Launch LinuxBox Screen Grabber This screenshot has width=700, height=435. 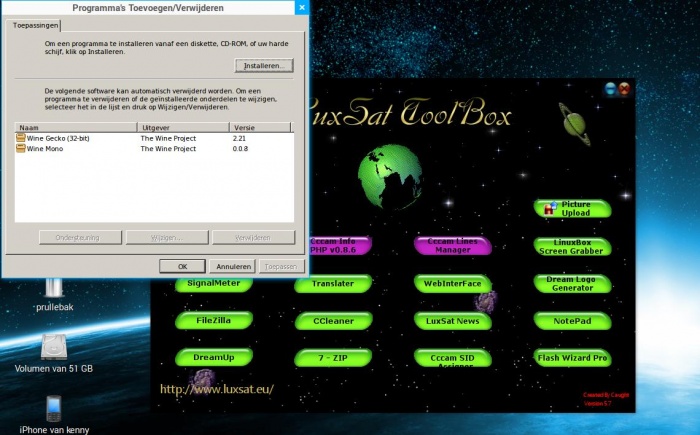click(x=572, y=247)
